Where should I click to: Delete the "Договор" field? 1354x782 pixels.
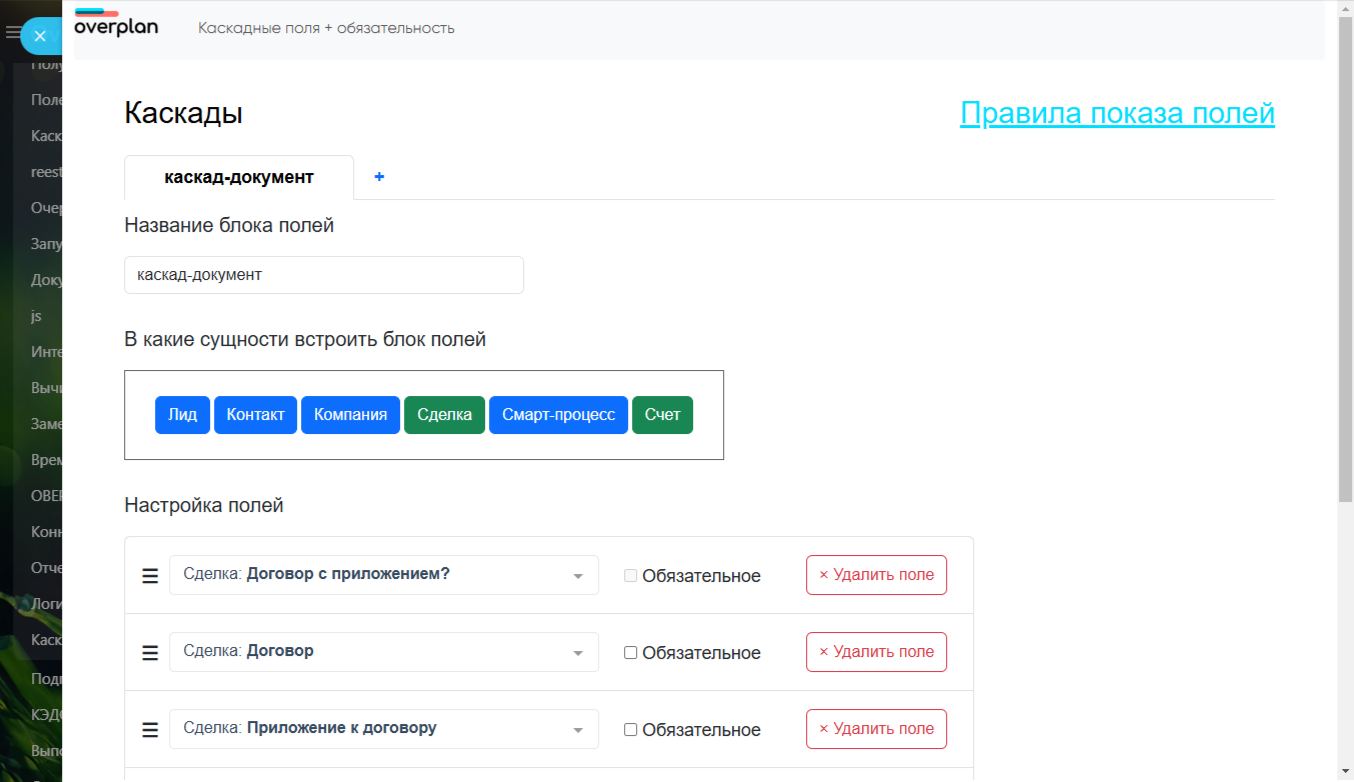(x=876, y=652)
